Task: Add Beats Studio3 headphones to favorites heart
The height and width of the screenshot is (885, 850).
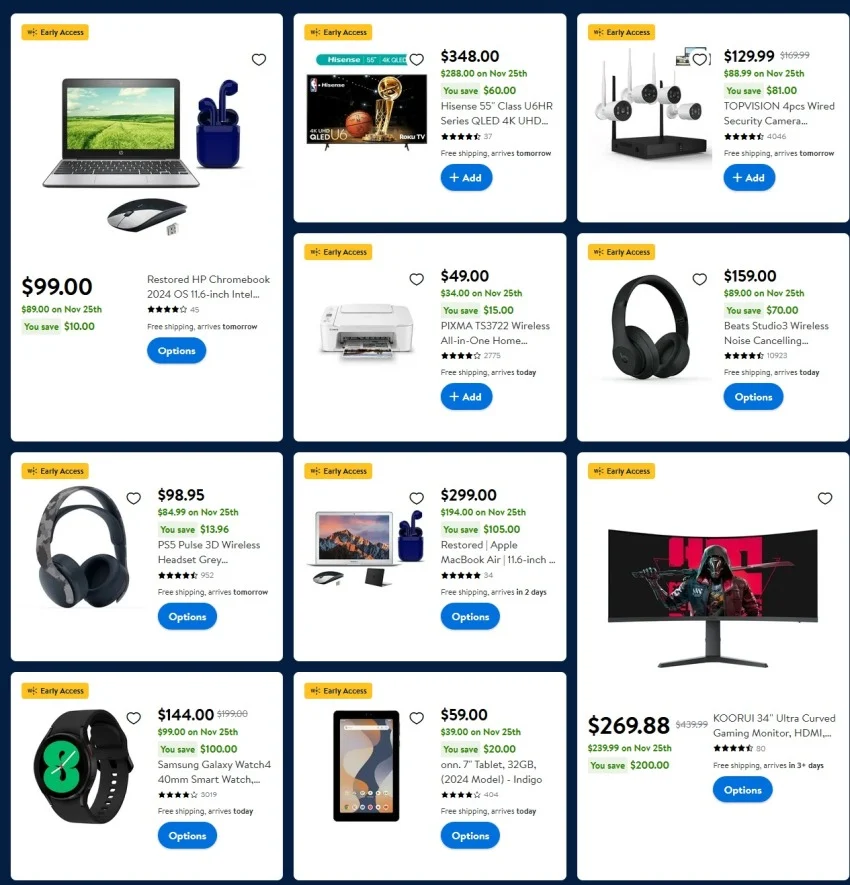Action: coord(699,279)
